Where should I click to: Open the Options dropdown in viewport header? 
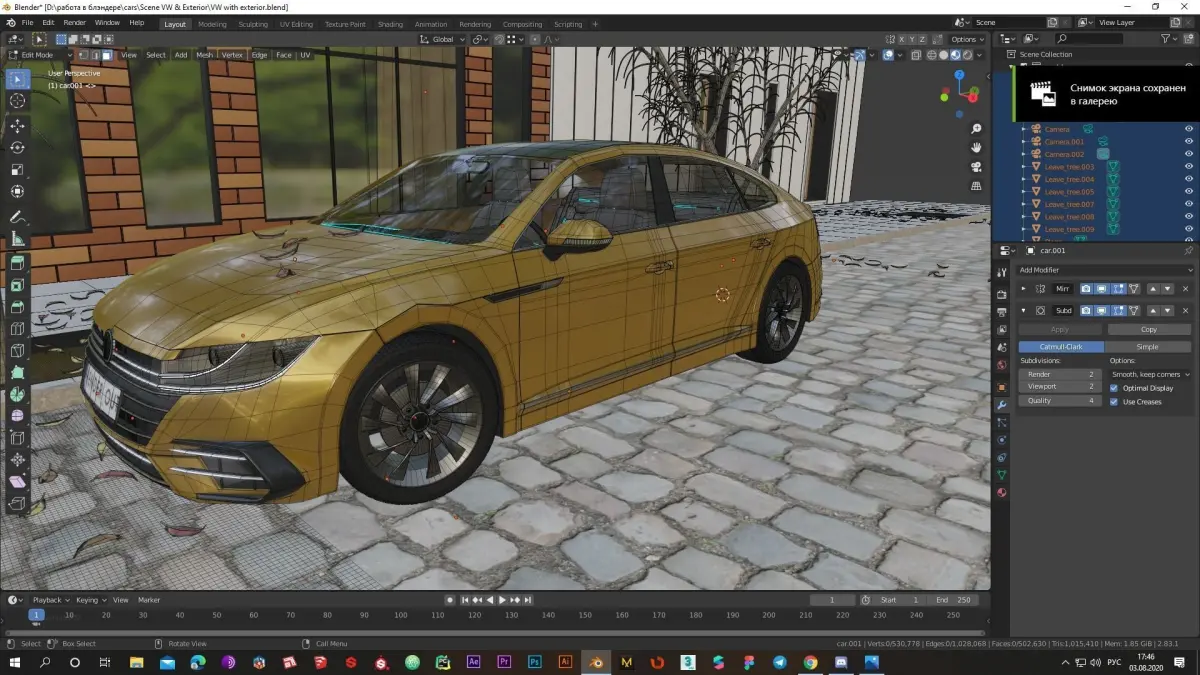point(966,39)
